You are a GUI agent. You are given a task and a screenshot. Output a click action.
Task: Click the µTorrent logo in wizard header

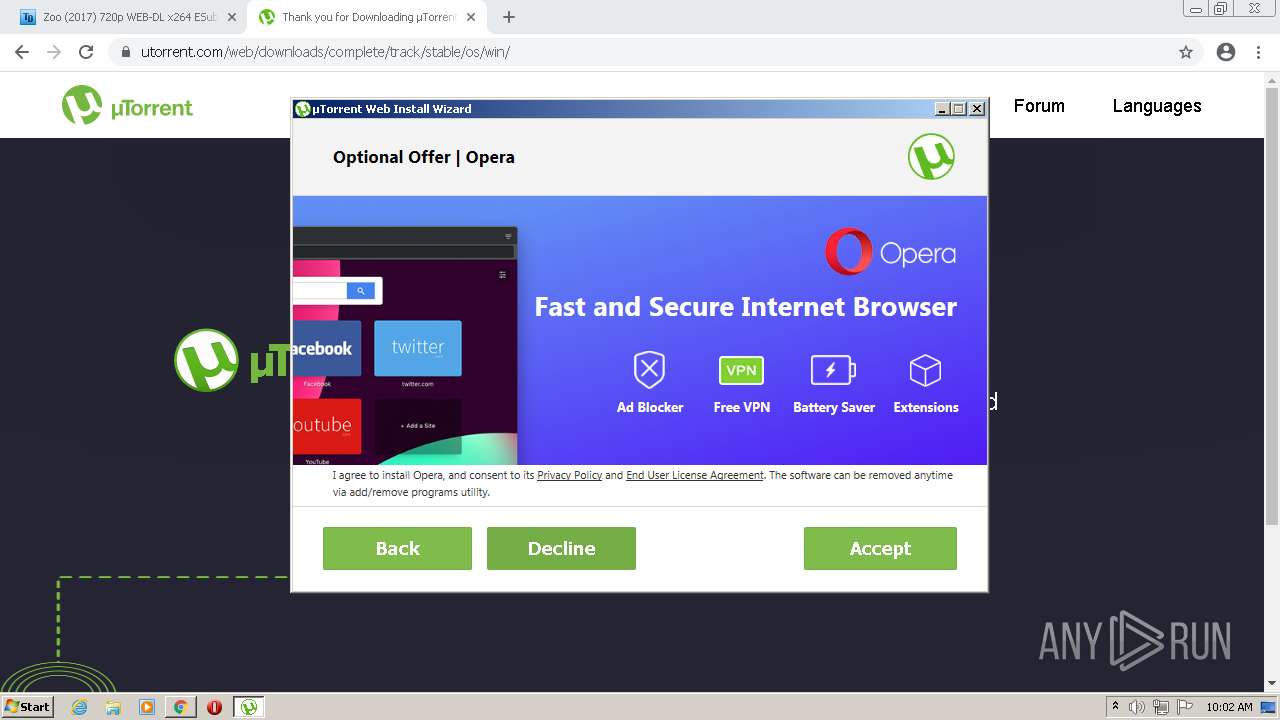point(931,157)
